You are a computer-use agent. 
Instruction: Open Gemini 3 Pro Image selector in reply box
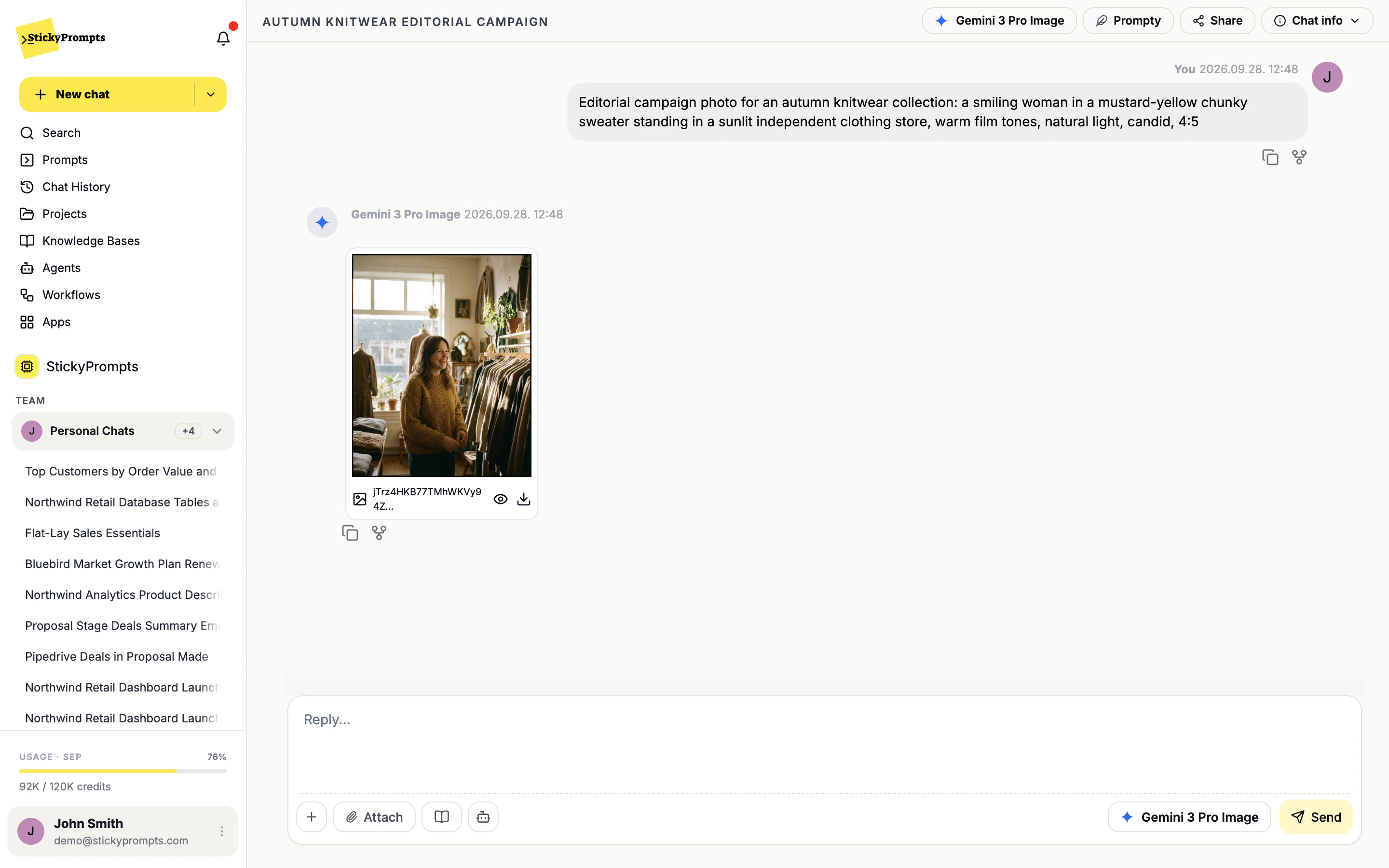click(x=1189, y=816)
